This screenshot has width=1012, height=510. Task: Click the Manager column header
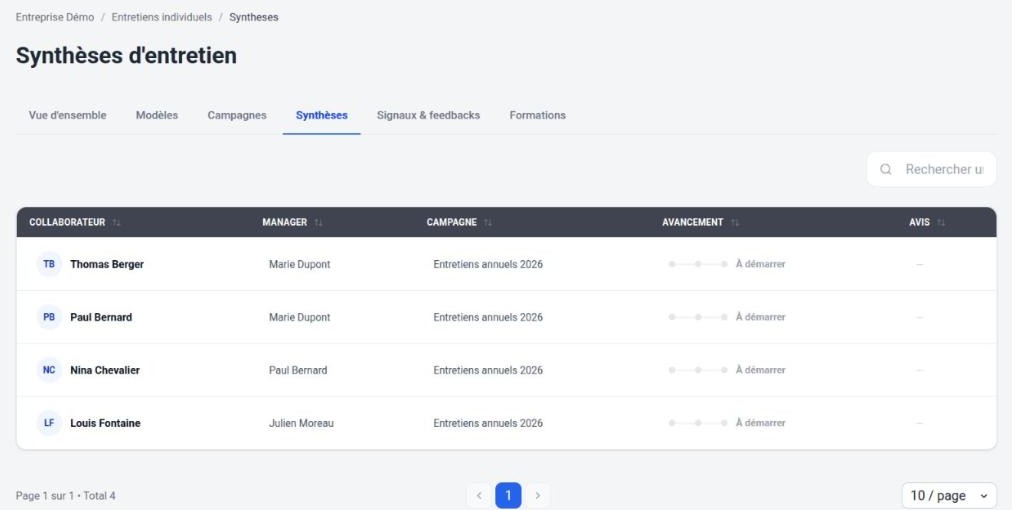tap(285, 222)
